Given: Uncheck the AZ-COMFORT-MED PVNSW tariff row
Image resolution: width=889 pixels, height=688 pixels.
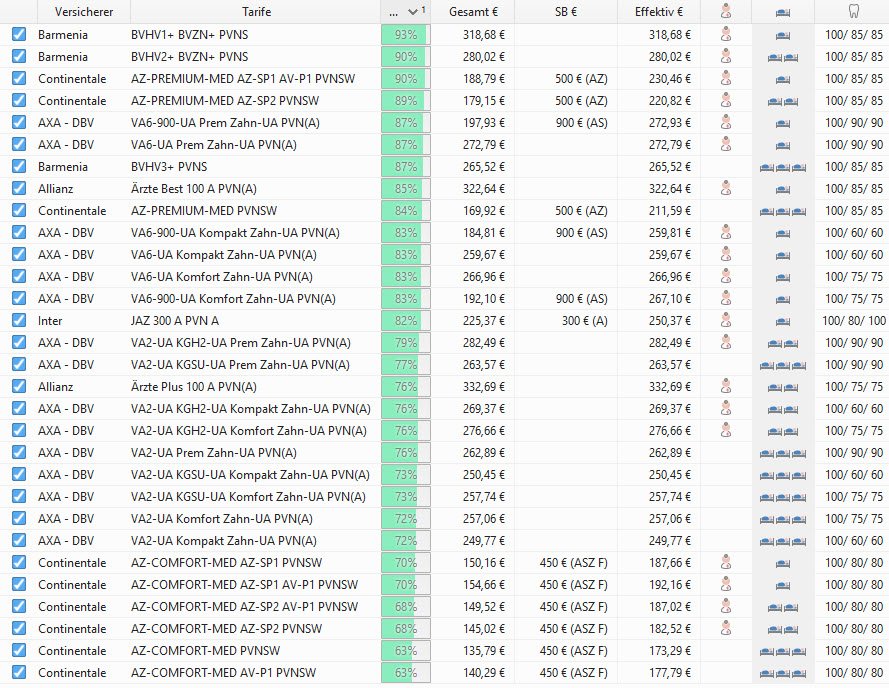Looking at the screenshot, I should [x=19, y=651].
